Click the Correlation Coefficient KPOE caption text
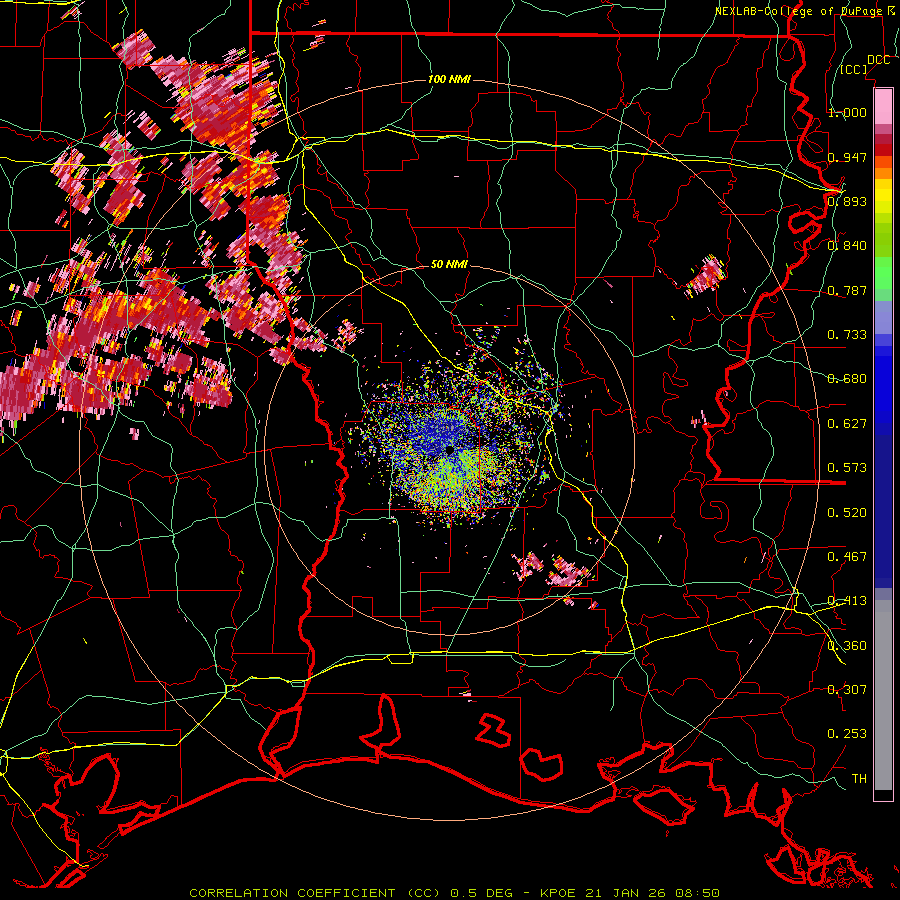 click(454, 893)
